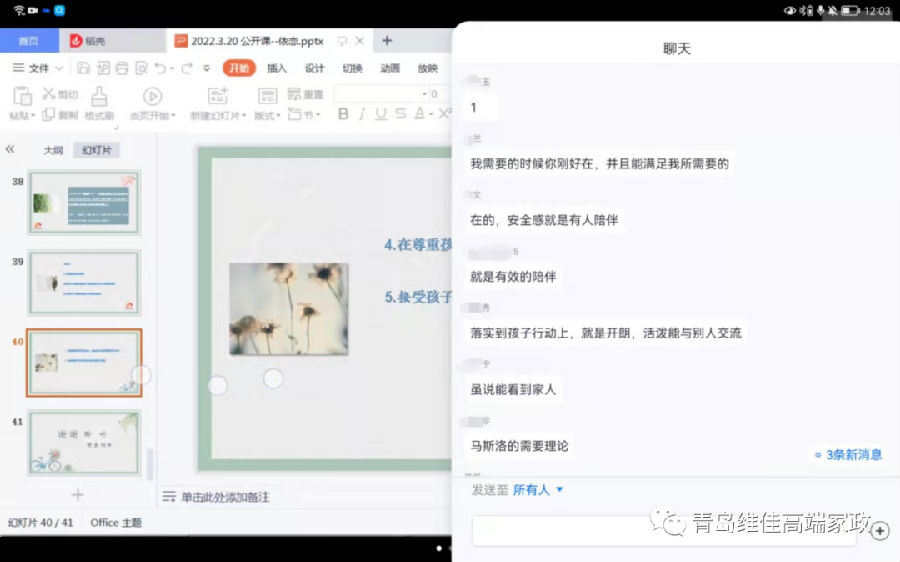
Task: Click the Cut scissors icon
Action: click(x=48, y=94)
